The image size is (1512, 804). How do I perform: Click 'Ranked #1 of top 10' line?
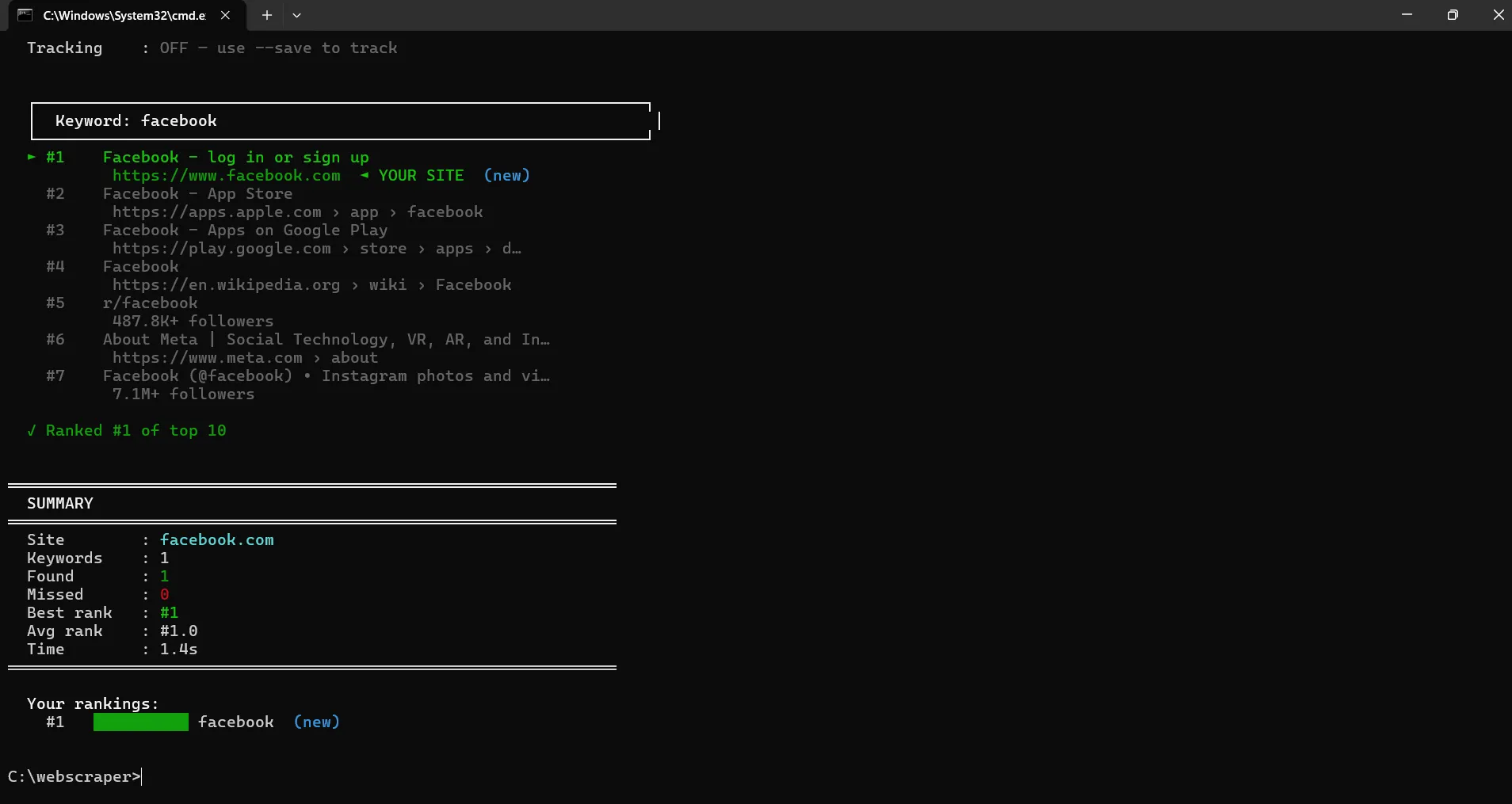pos(127,431)
